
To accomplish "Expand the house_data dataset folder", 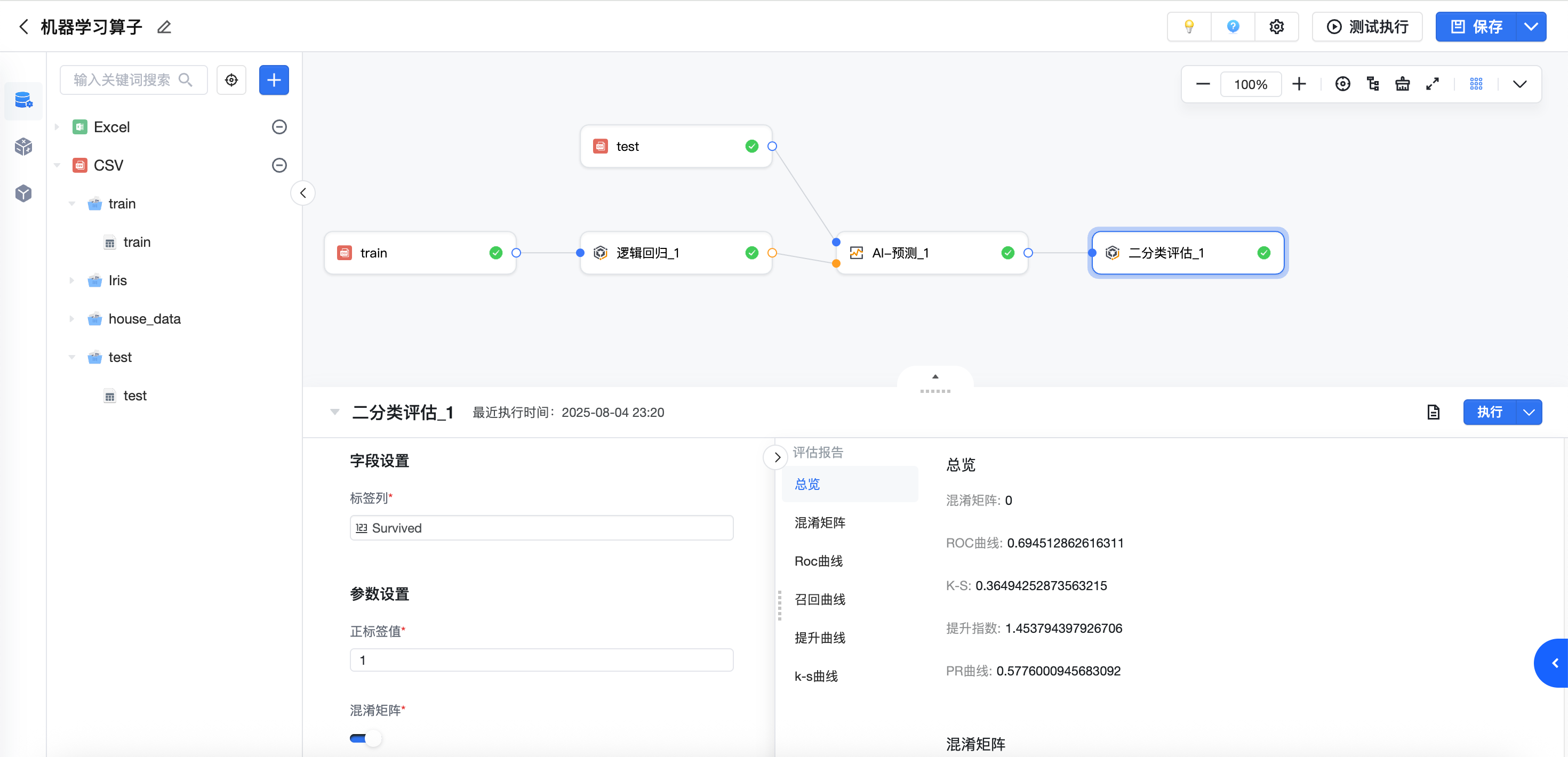I will pyautogui.click(x=72, y=319).
